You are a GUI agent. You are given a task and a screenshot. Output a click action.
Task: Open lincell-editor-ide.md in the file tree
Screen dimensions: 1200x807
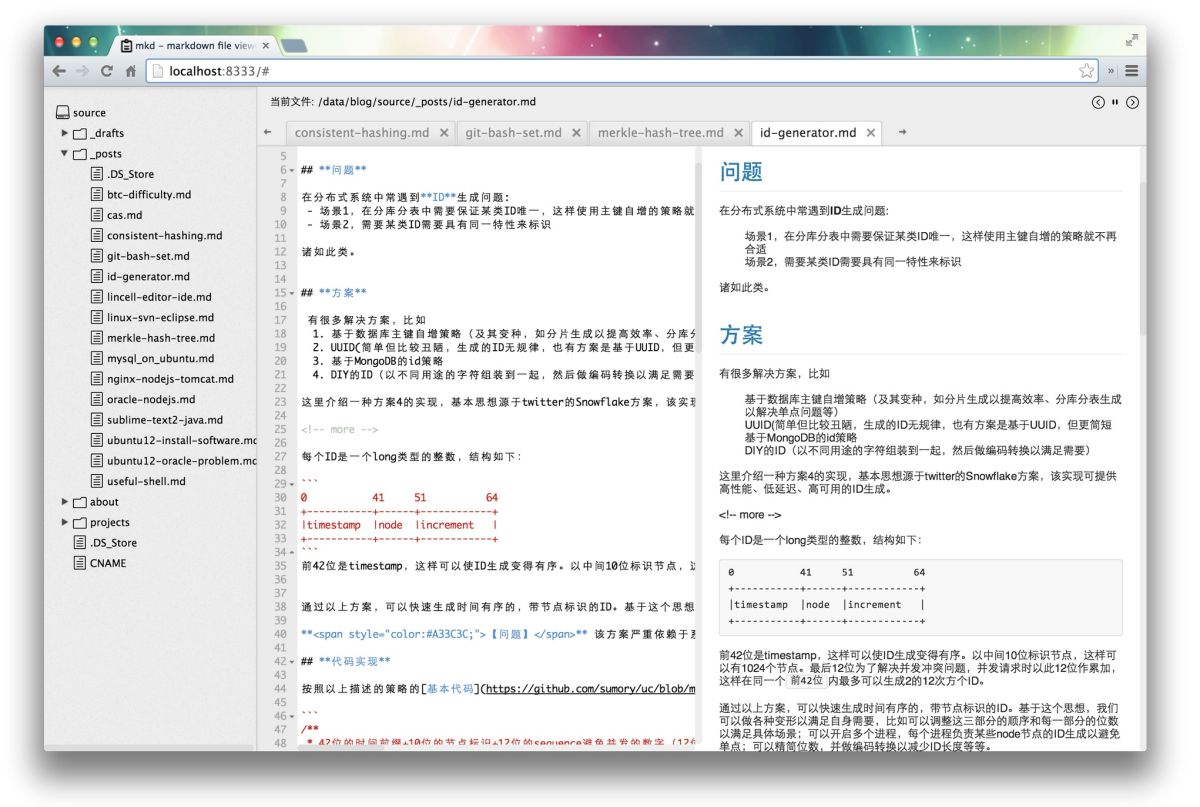coord(151,297)
